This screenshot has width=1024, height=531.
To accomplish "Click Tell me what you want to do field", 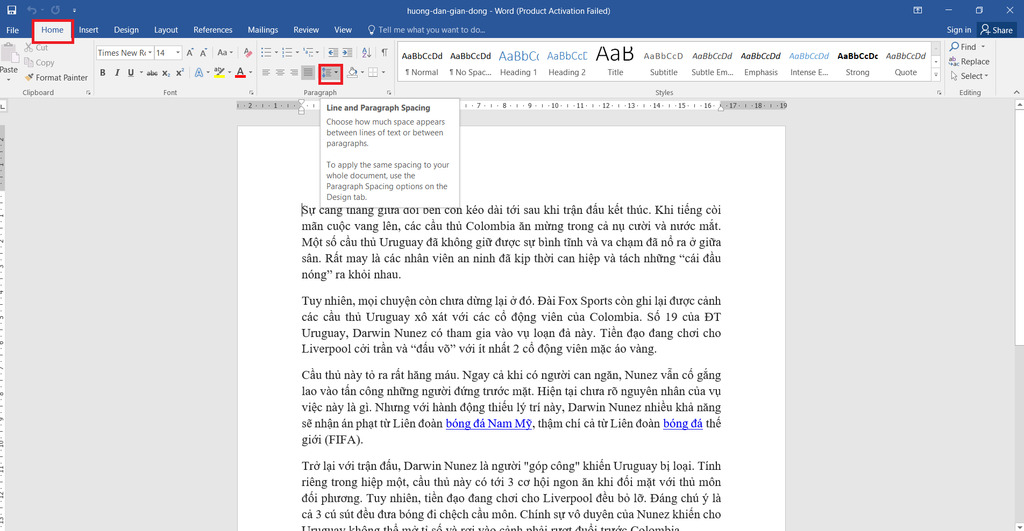I will (x=427, y=30).
